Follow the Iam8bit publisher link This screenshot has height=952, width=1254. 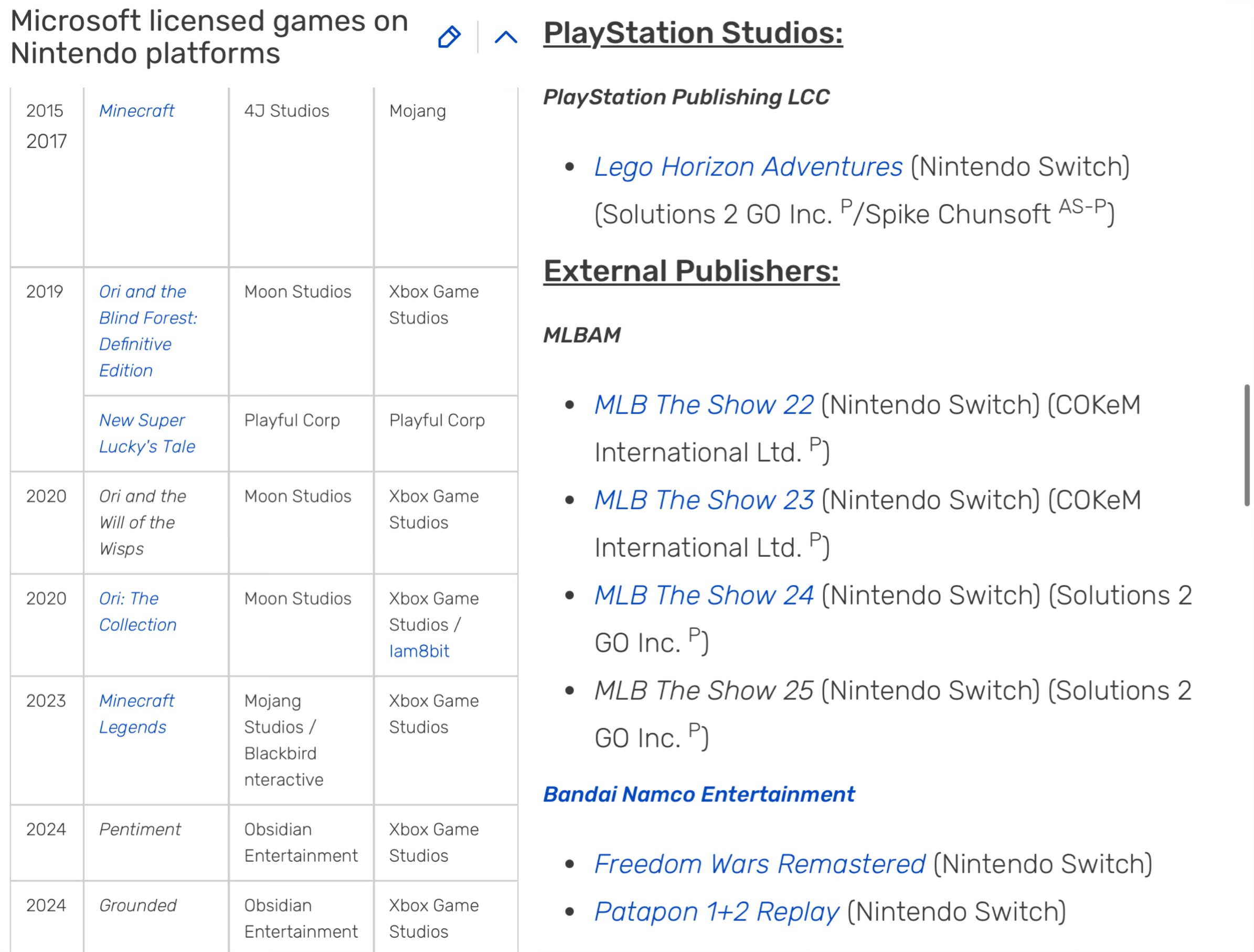(419, 651)
